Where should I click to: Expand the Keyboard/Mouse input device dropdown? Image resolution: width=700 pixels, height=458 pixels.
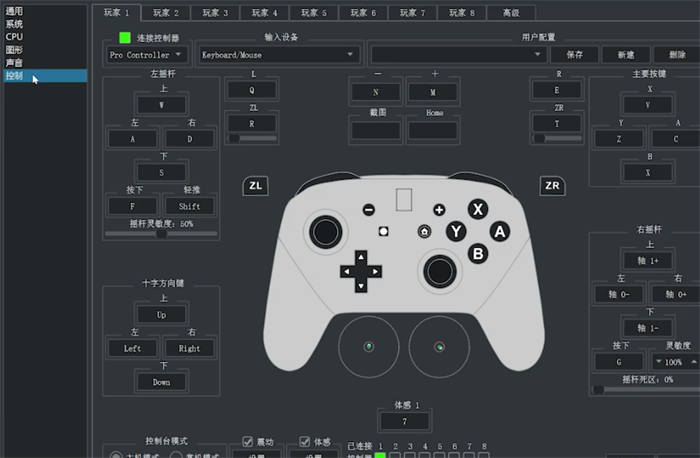coord(279,55)
